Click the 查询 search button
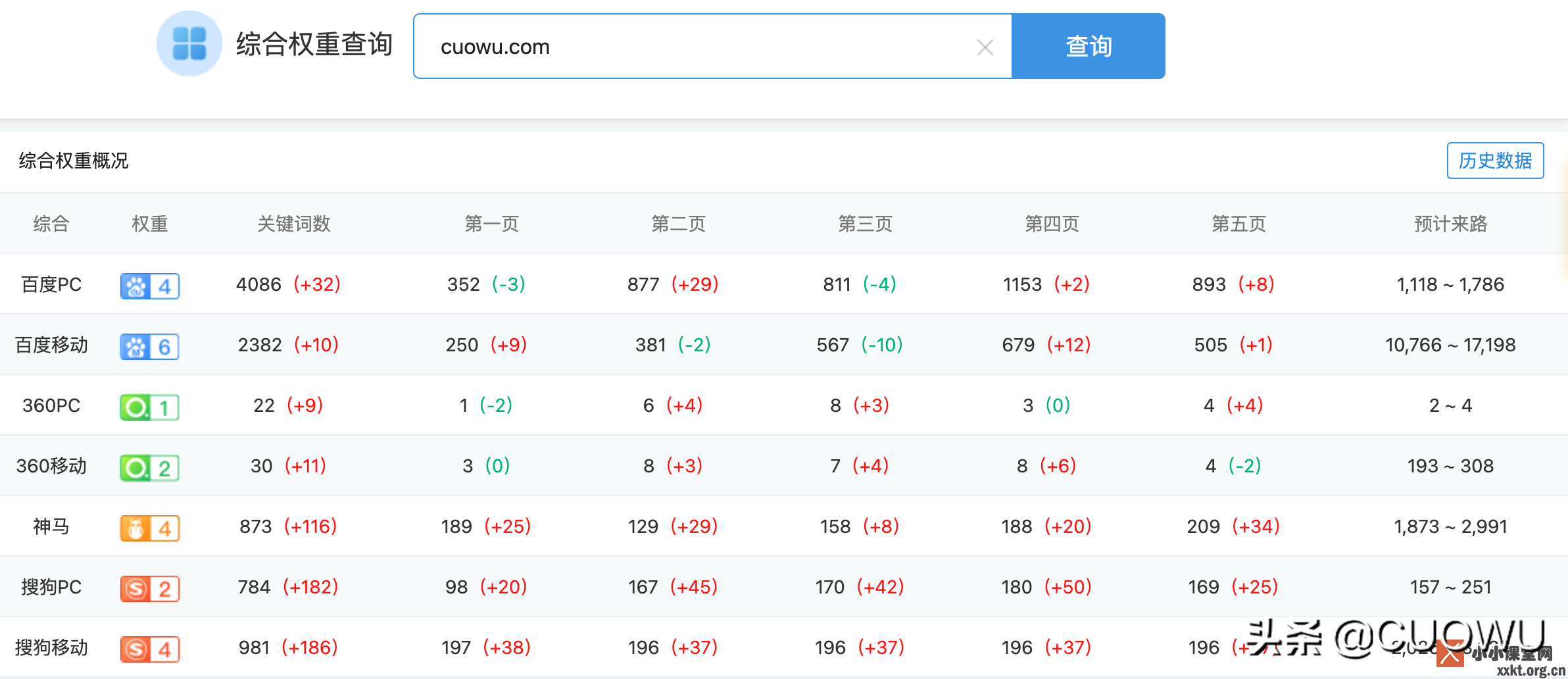 click(x=1089, y=46)
